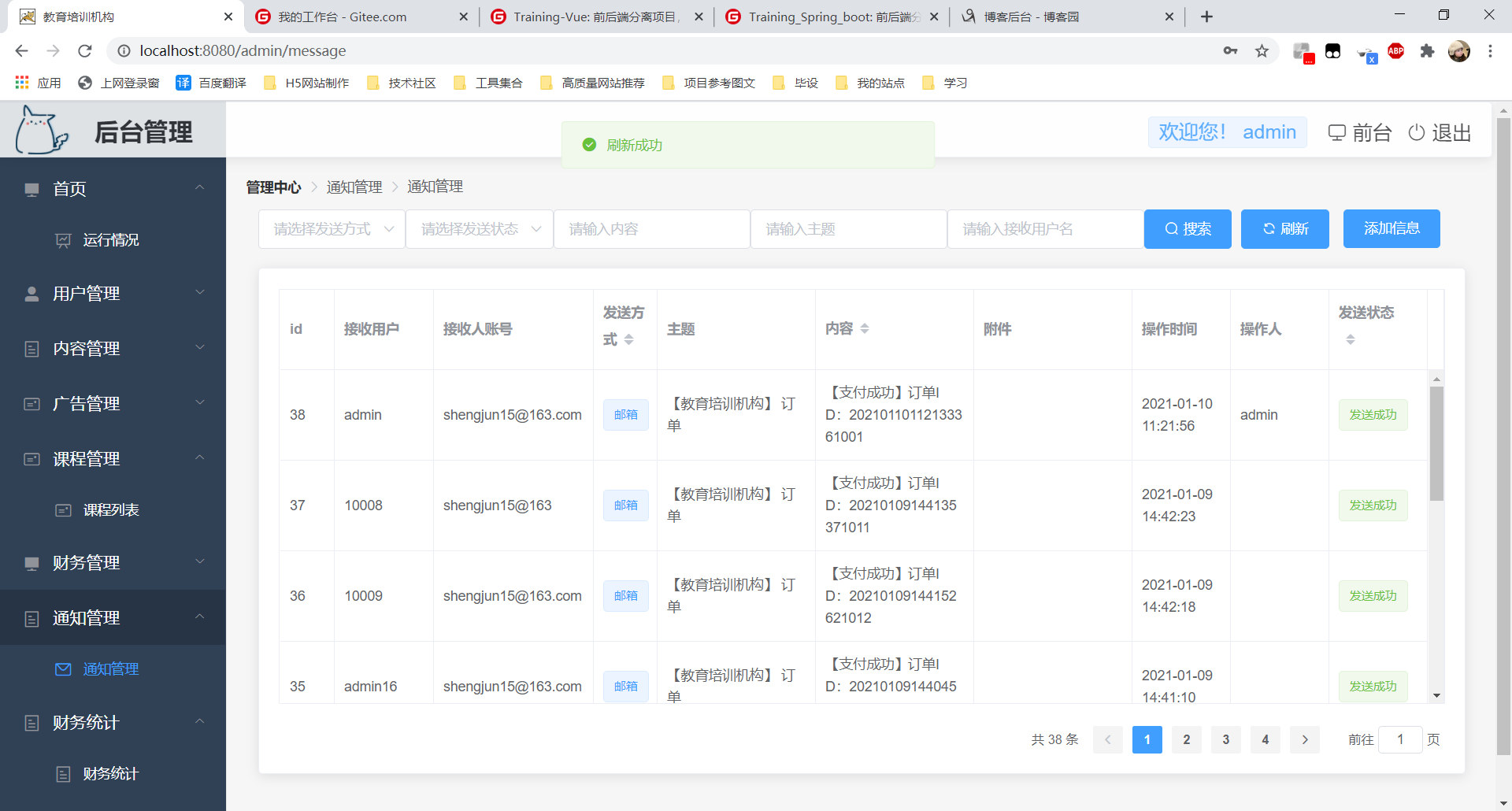1512x811 pixels.
Task: Click the admin panel cat logo
Action: (42, 130)
